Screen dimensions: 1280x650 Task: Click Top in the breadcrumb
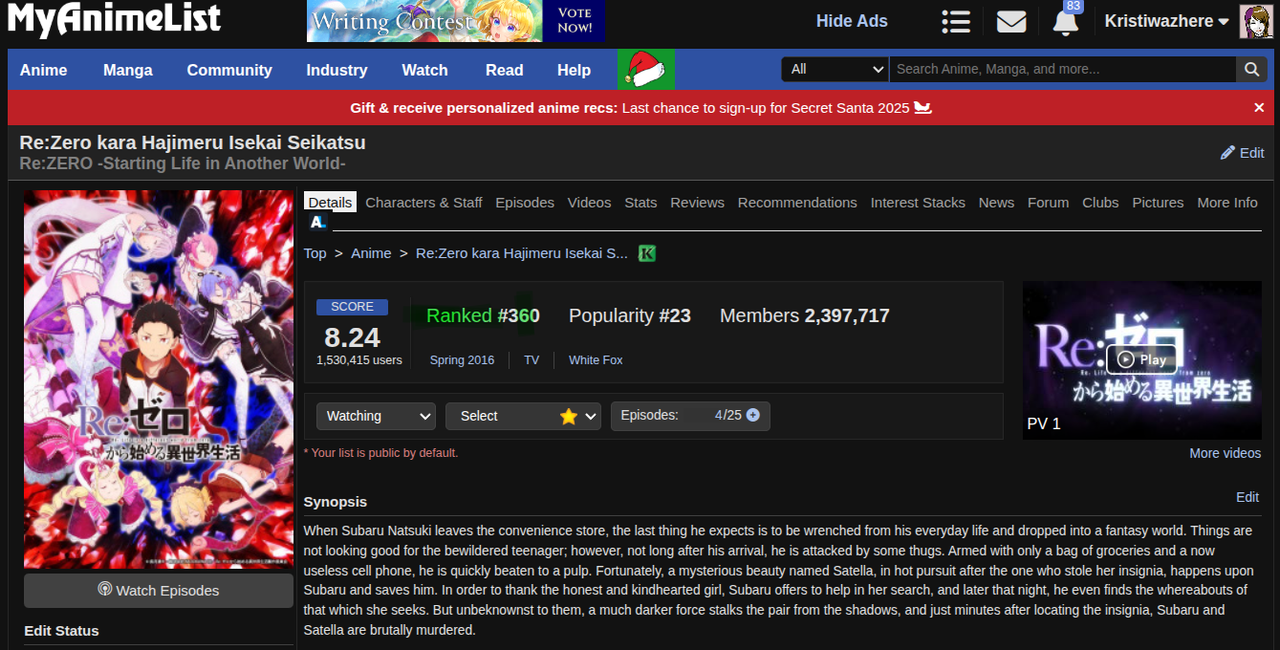pyautogui.click(x=315, y=253)
